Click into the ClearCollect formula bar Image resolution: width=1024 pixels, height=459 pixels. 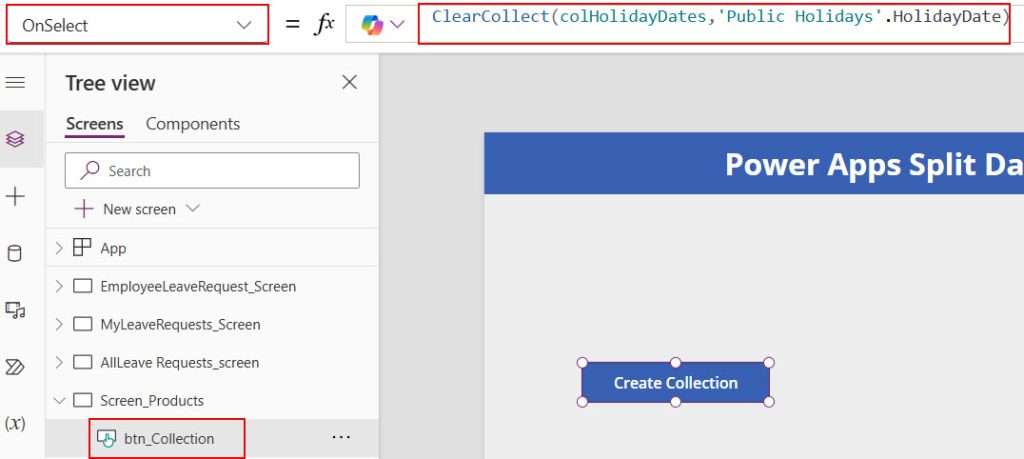pyautogui.click(x=714, y=24)
